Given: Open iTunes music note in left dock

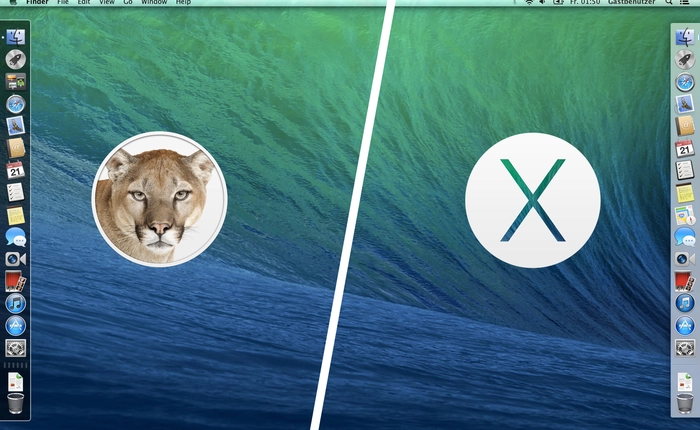Looking at the screenshot, I should click(x=16, y=304).
